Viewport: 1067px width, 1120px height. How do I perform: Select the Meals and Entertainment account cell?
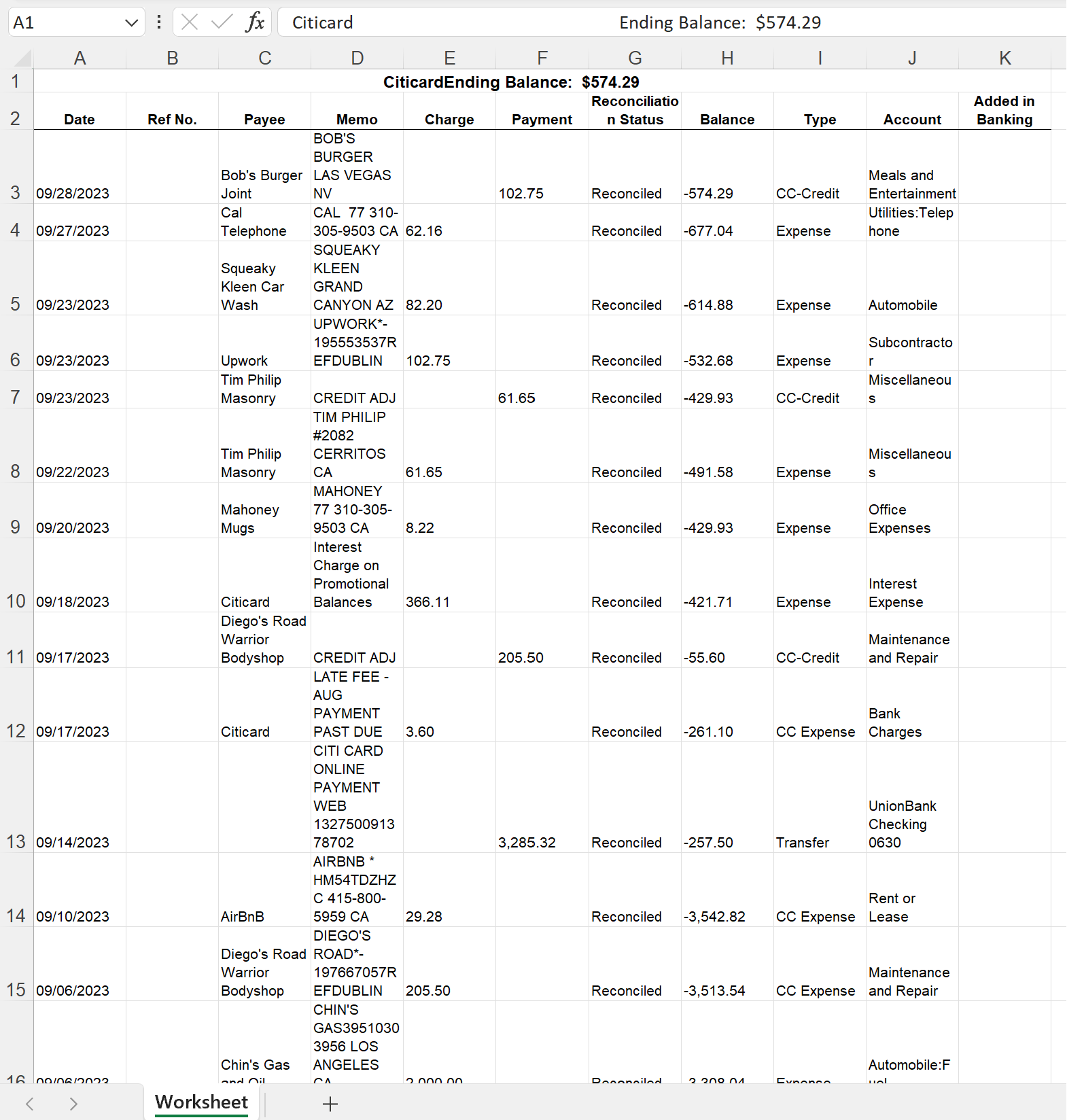pyautogui.click(x=912, y=167)
